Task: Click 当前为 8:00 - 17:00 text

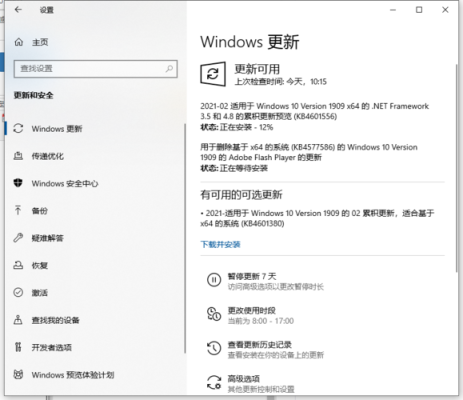Action: 261,321
